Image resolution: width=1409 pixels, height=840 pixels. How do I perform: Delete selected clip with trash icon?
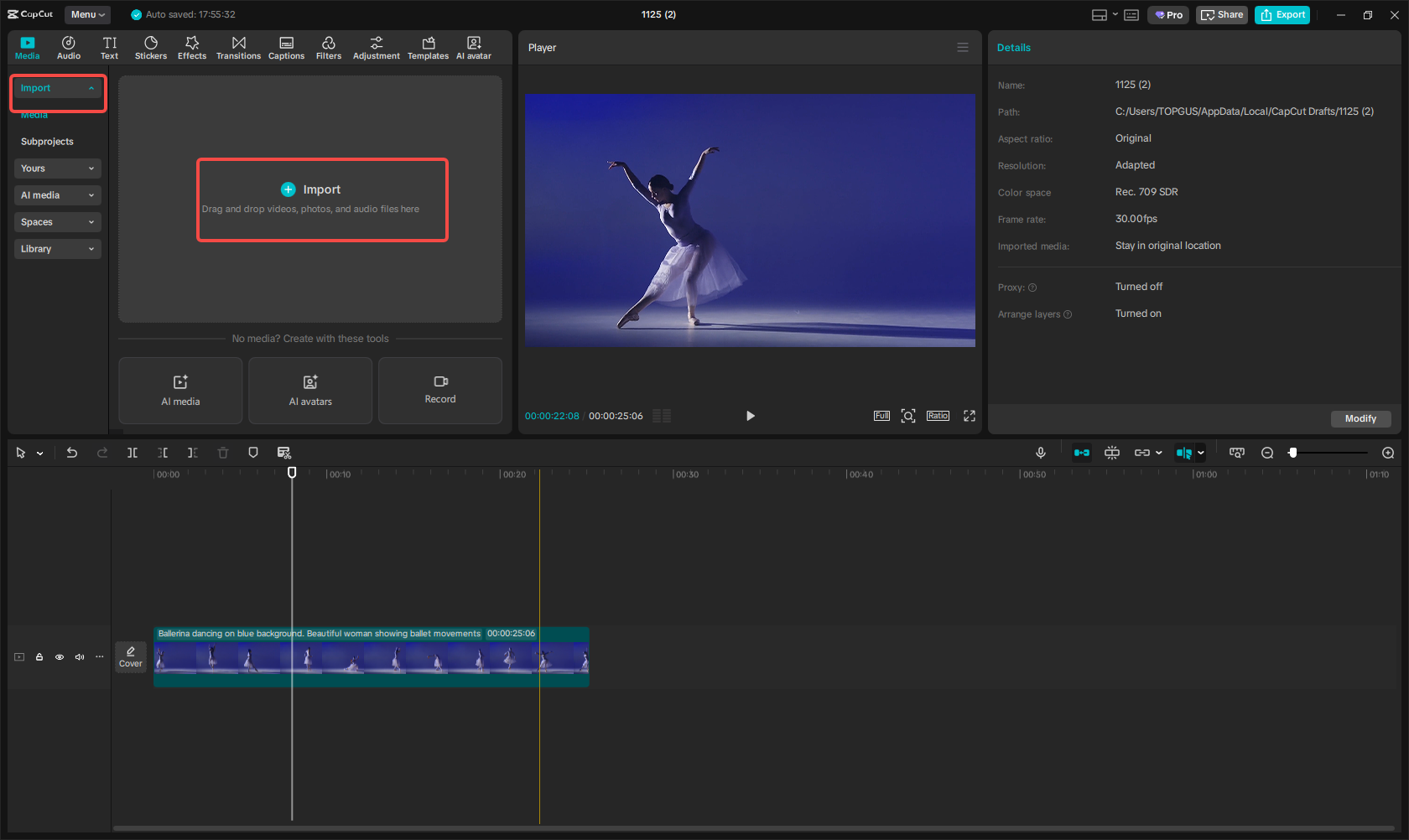point(222,453)
